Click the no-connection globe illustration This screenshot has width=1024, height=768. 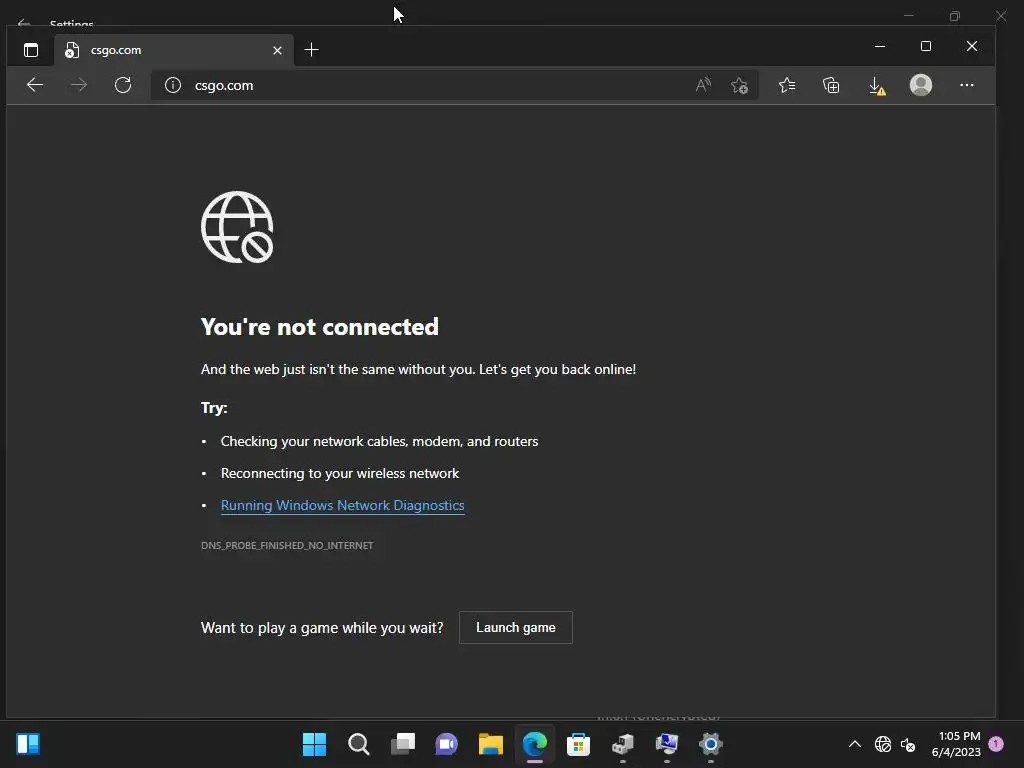pyautogui.click(x=237, y=227)
